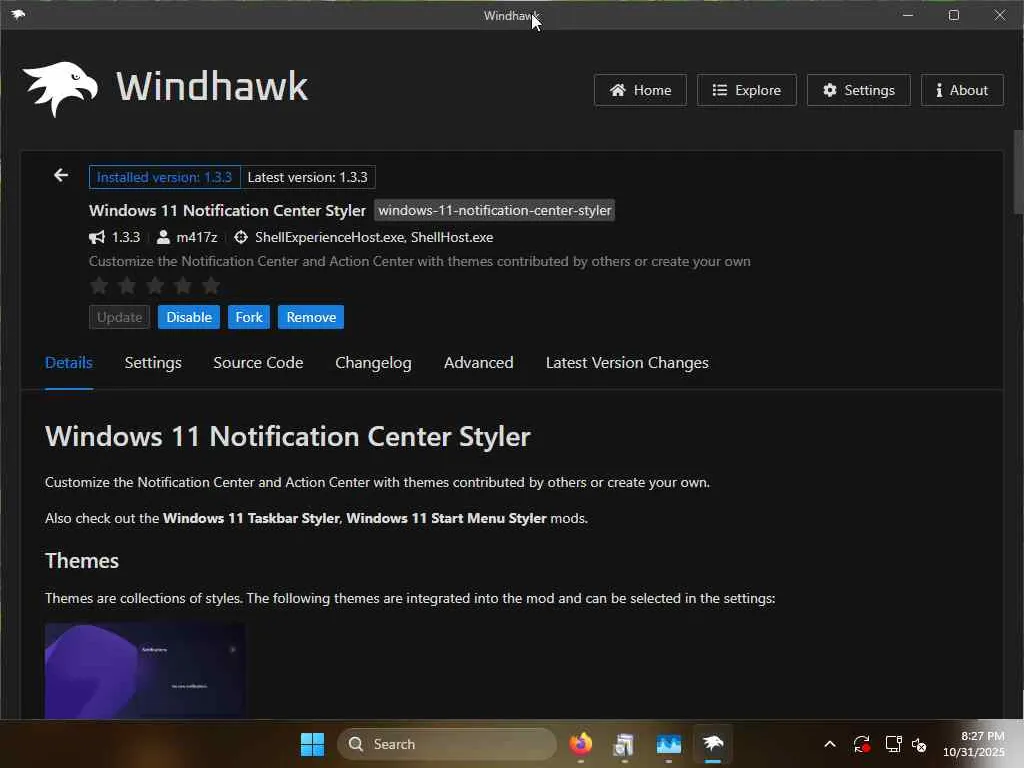Click the author name m417z
1024x768 pixels.
pos(197,237)
